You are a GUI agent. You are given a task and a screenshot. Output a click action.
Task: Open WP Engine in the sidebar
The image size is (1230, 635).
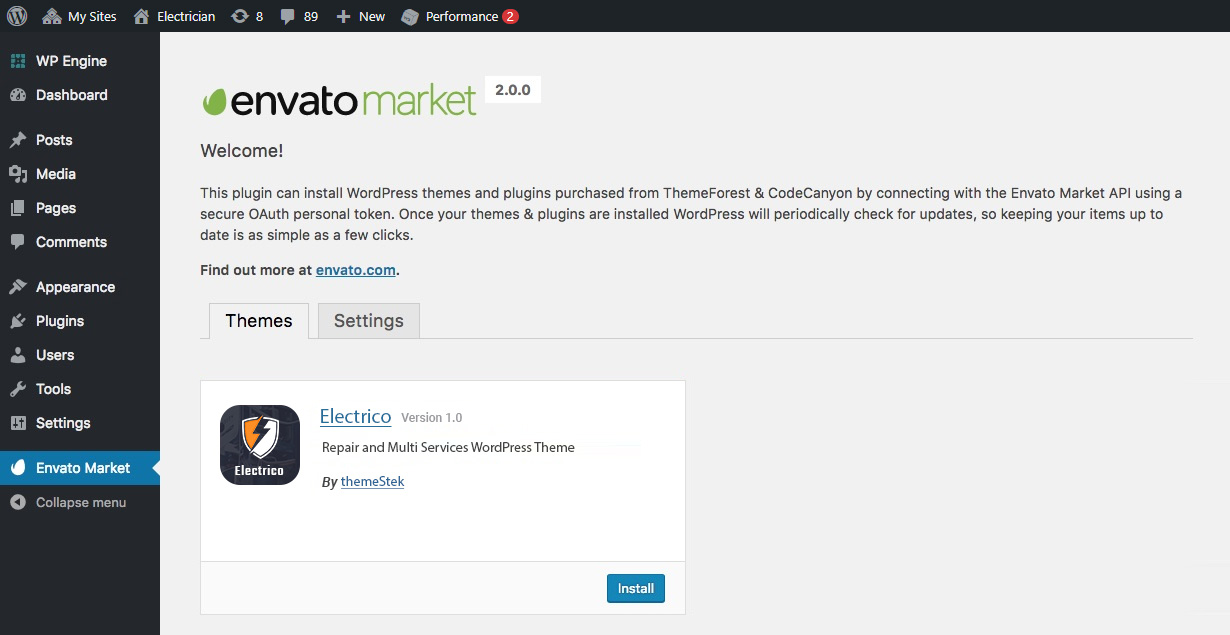point(70,61)
